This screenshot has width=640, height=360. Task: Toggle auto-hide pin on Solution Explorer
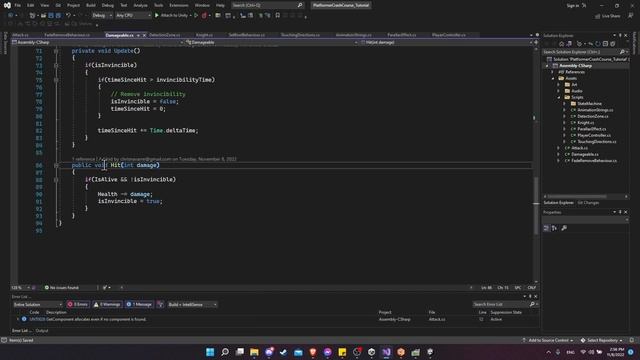click(x=620, y=36)
